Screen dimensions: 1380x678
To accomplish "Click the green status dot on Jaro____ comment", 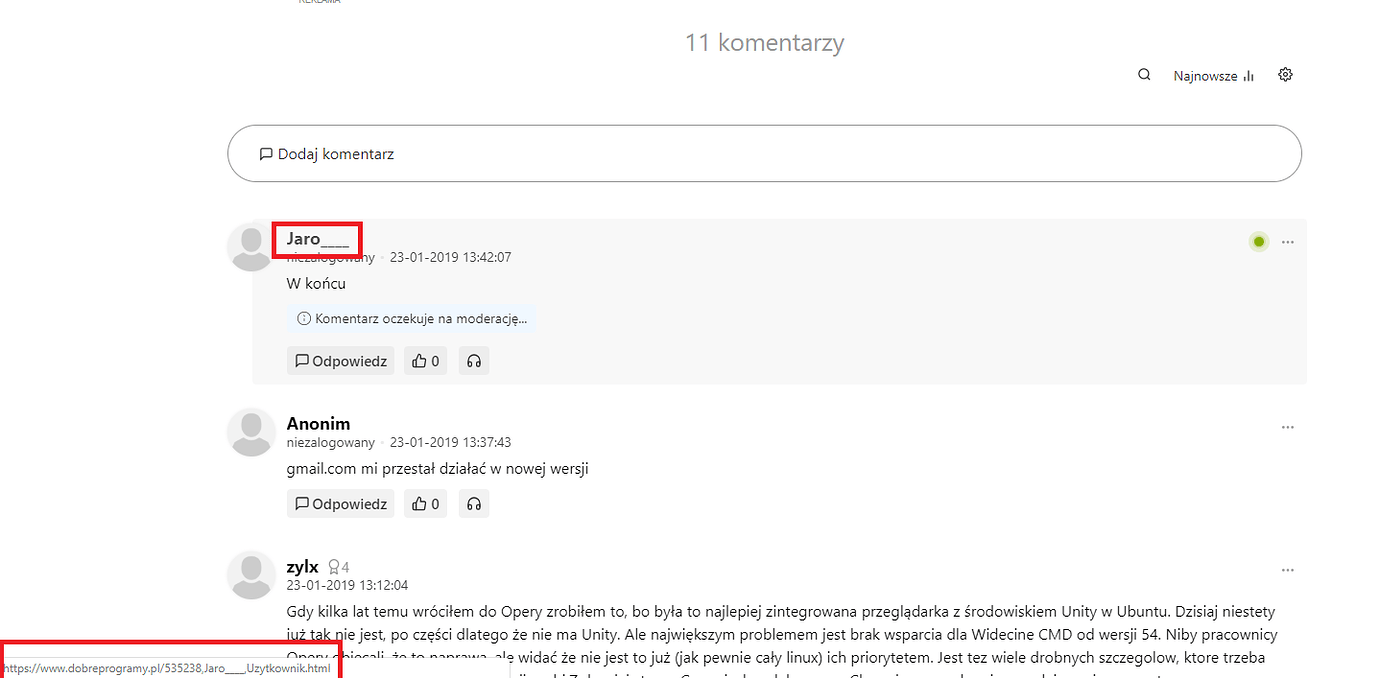I will tap(1259, 242).
